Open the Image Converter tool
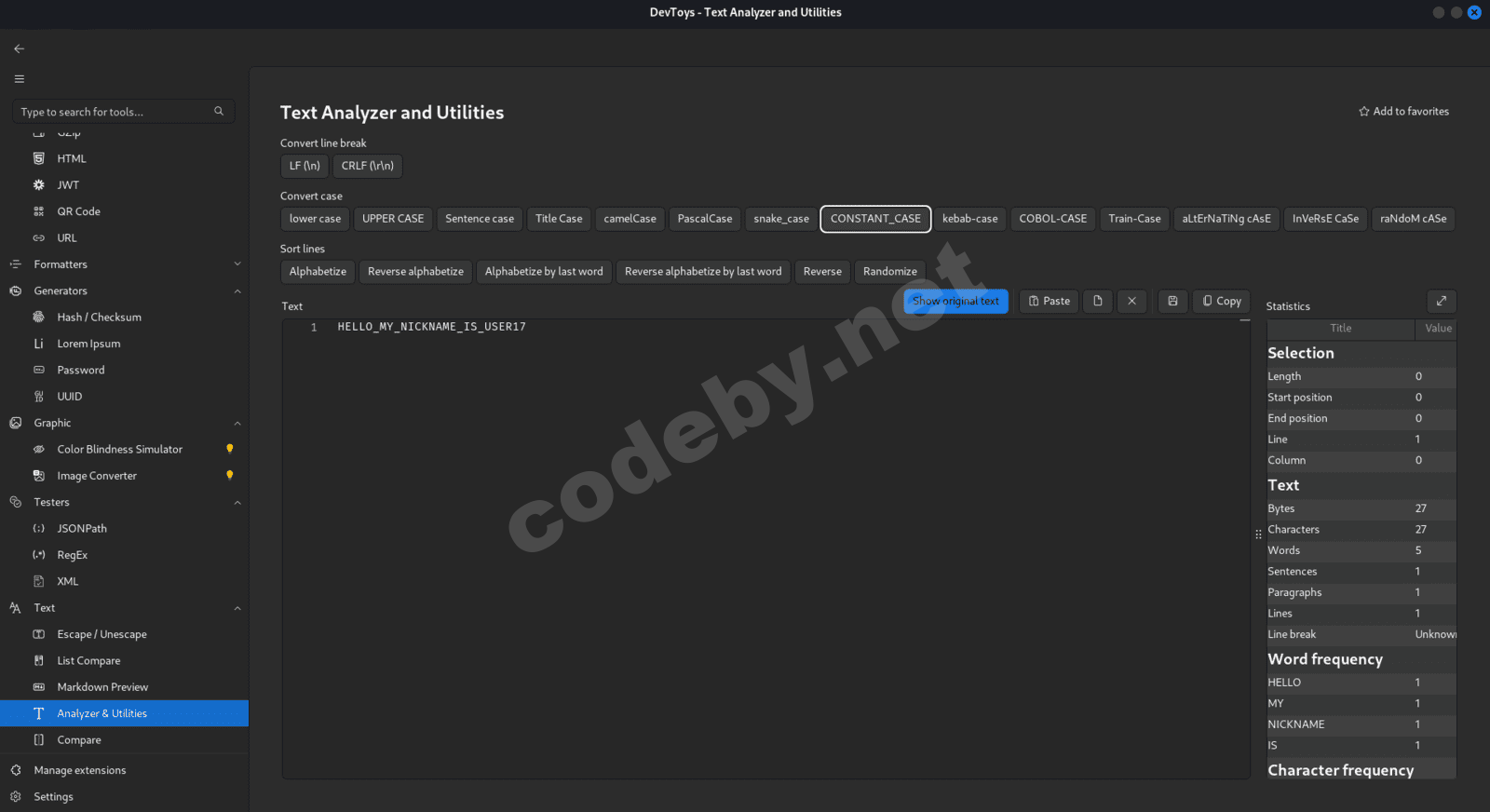Viewport: 1490px width, 812px height. pyautogui.click(x=125, y=476)
